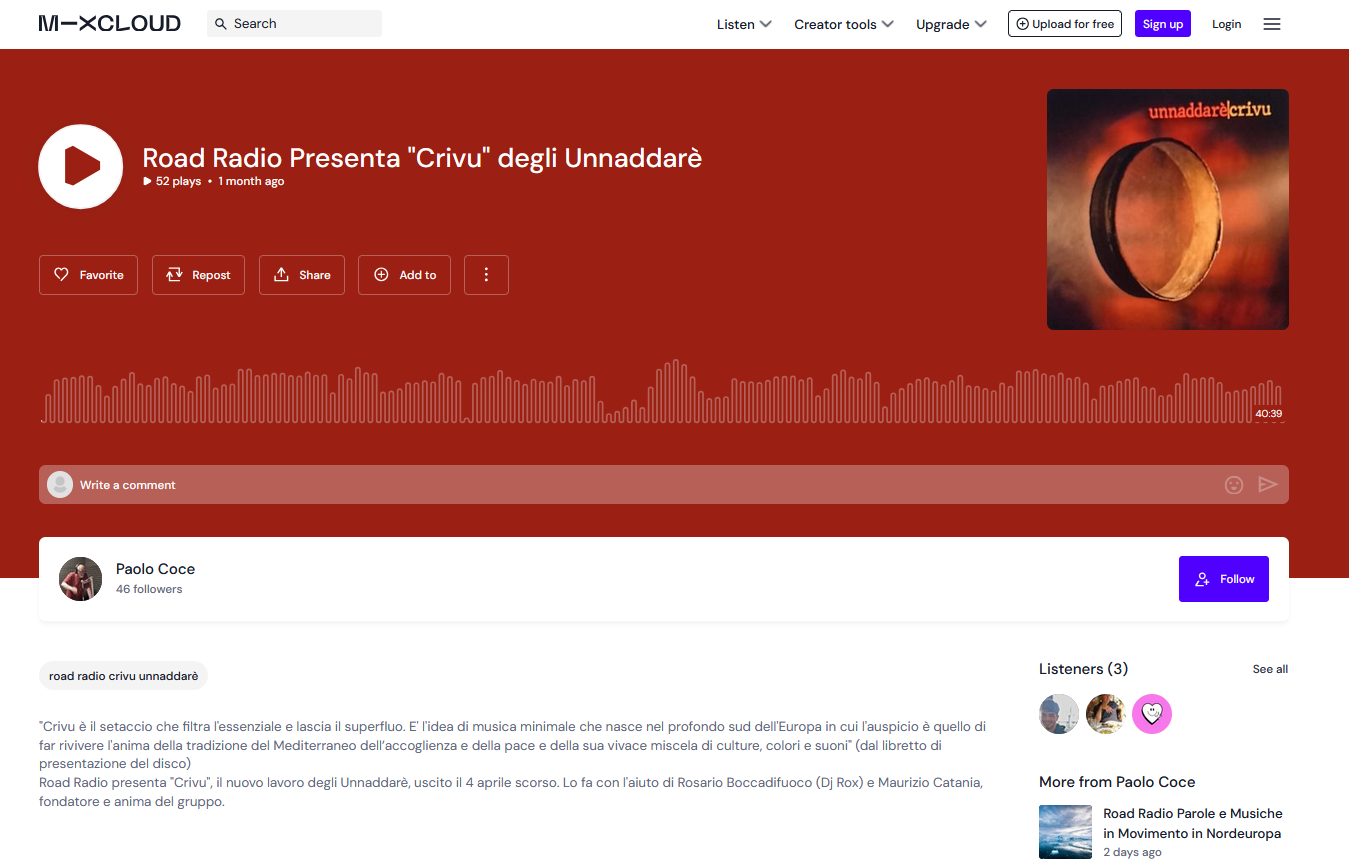Open the unnaddarè crivu cover artwork
Viewport: 1349px width, 865px height.
point(1168,210)
